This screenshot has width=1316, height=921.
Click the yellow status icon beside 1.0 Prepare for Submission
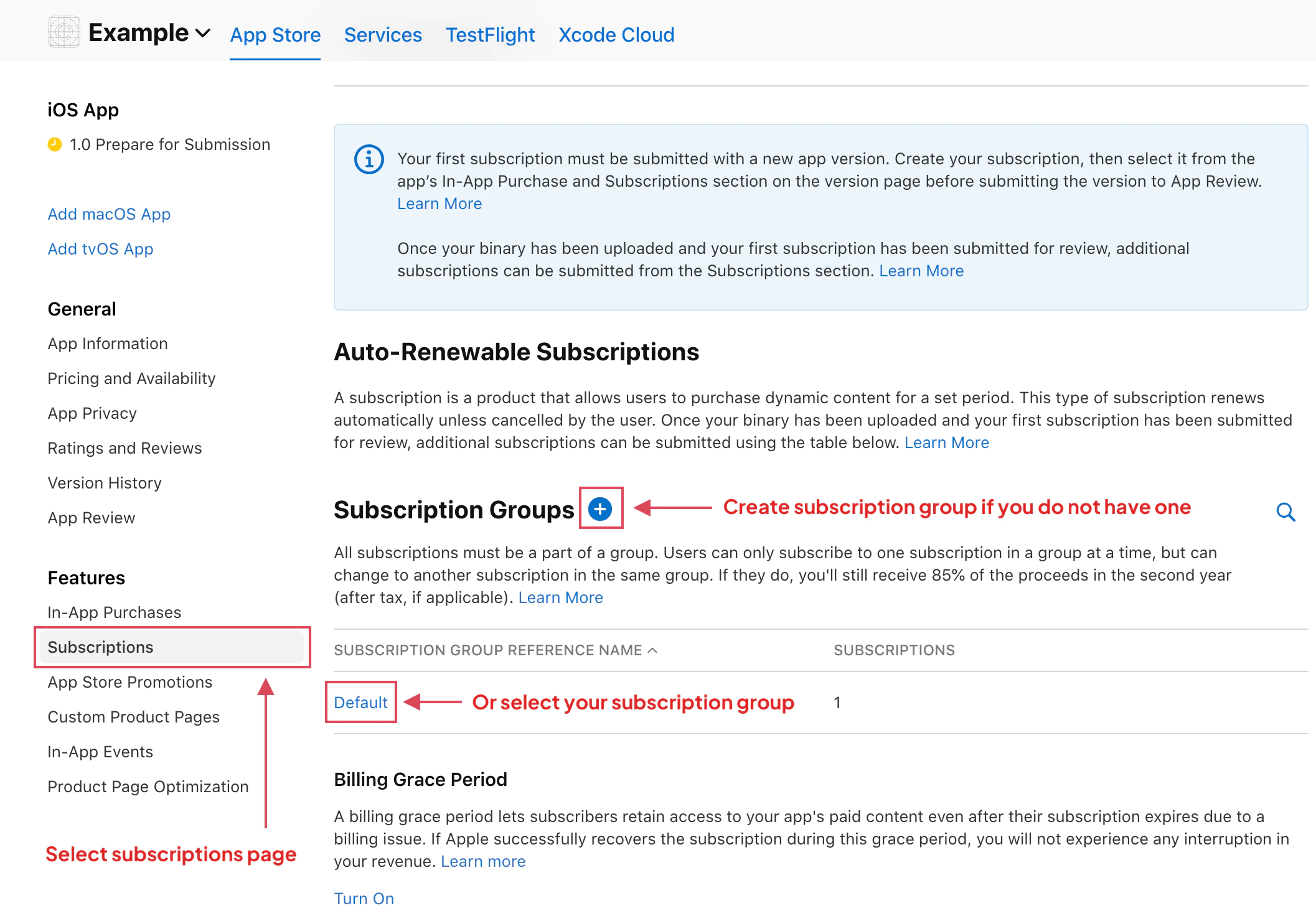(x=55, y=144)
